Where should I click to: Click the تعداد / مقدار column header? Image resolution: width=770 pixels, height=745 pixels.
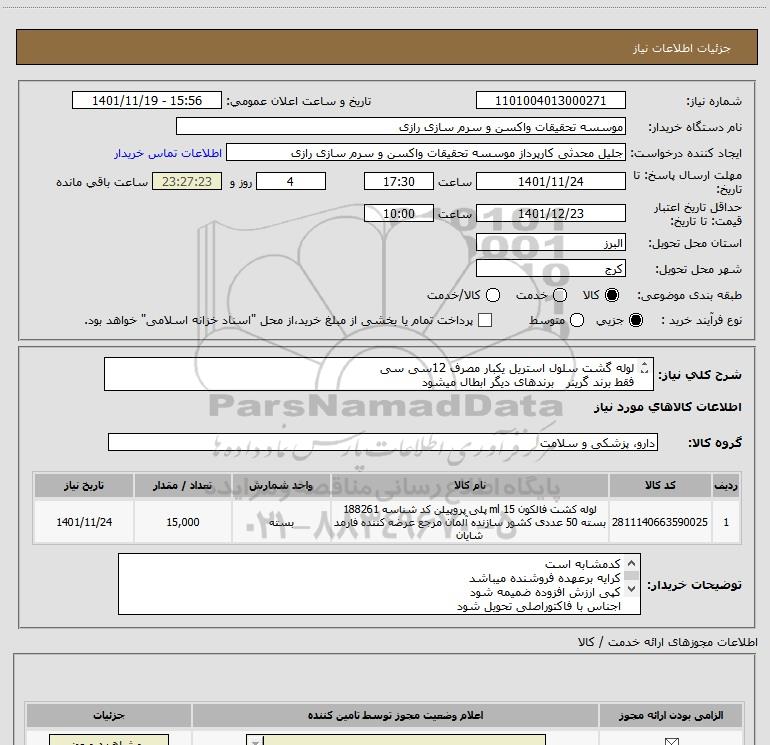[x=183, y=485]
